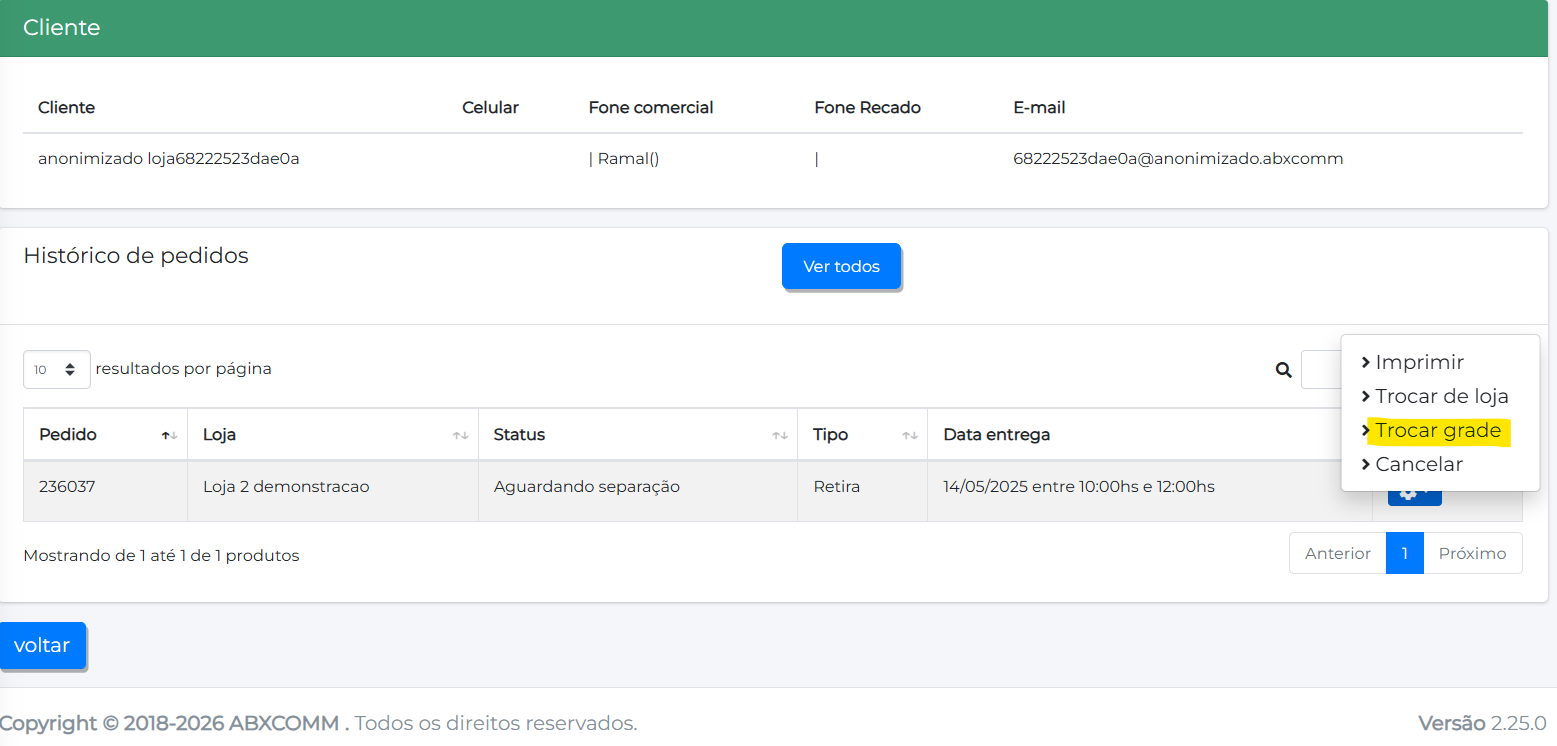
Task: Sort the table by Loja column arrows
Action: (x=460, y=435)
